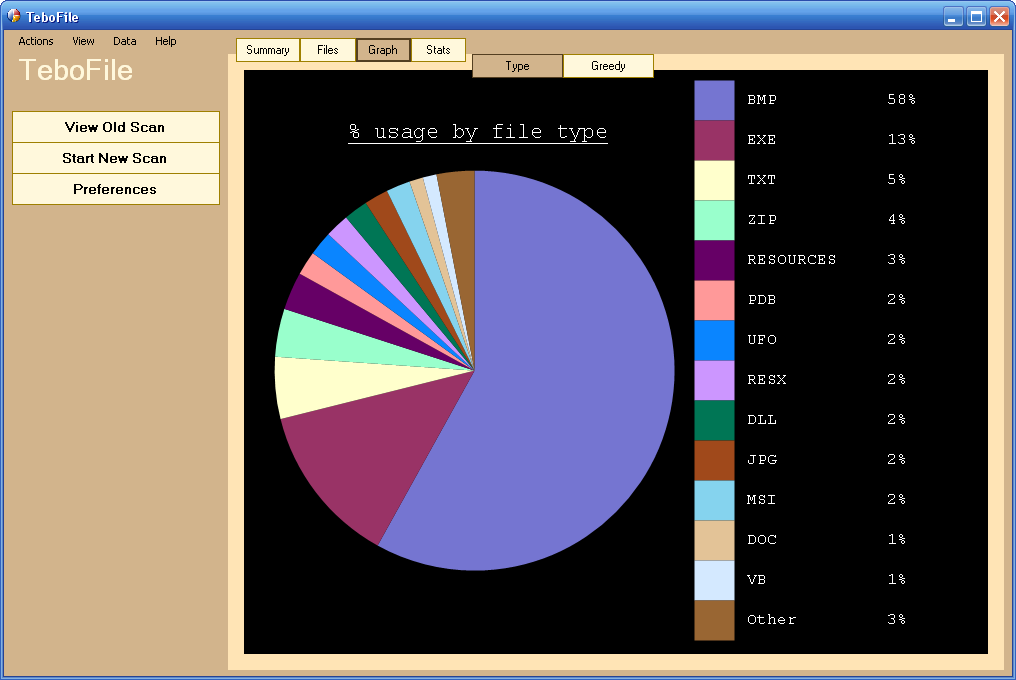The height and width of the screenshot is (680, 1016).
Task: Click the '13%' value
Action: 901,139
